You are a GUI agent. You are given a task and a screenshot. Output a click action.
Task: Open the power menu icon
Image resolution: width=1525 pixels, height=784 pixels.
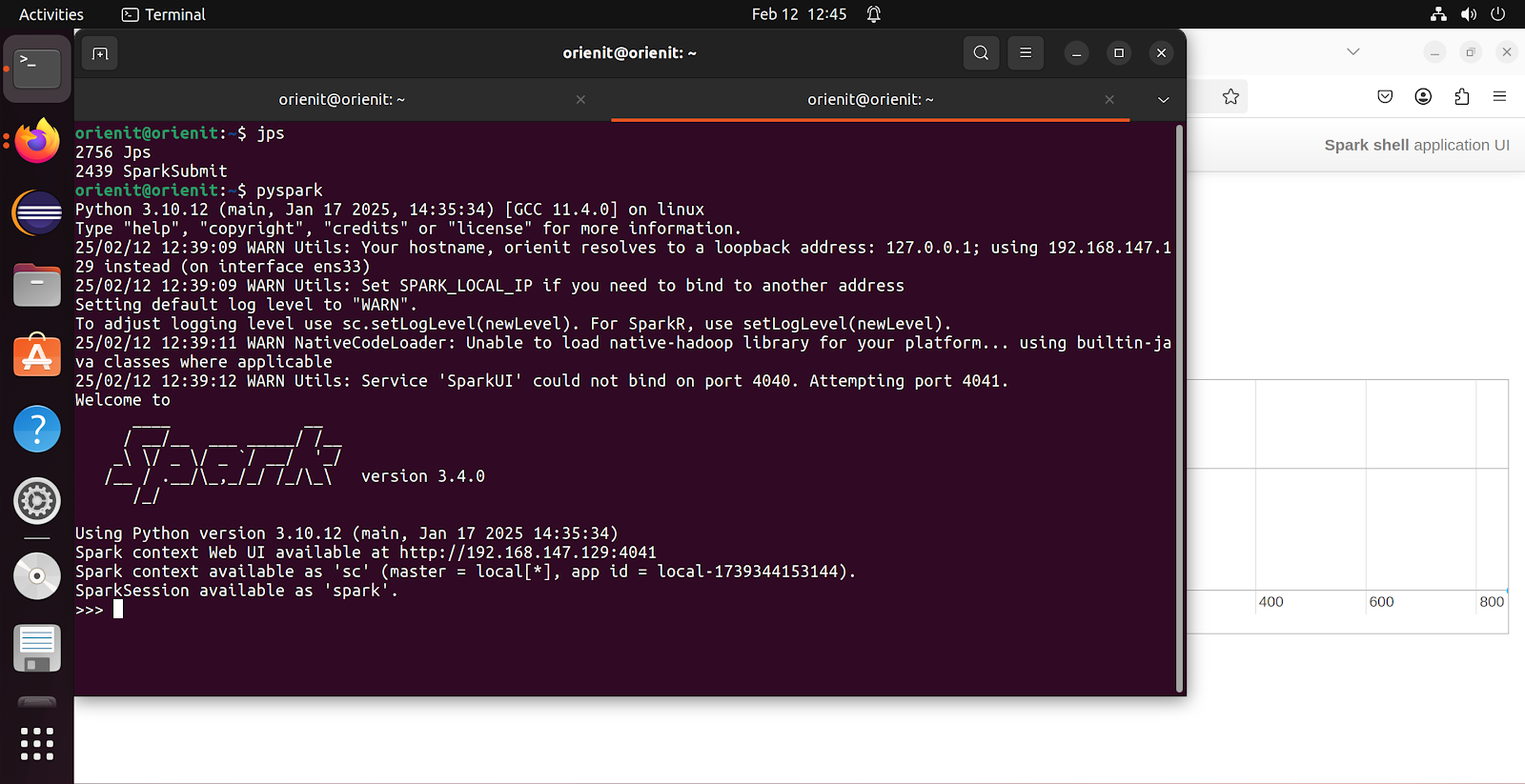tap(1498, 14)
